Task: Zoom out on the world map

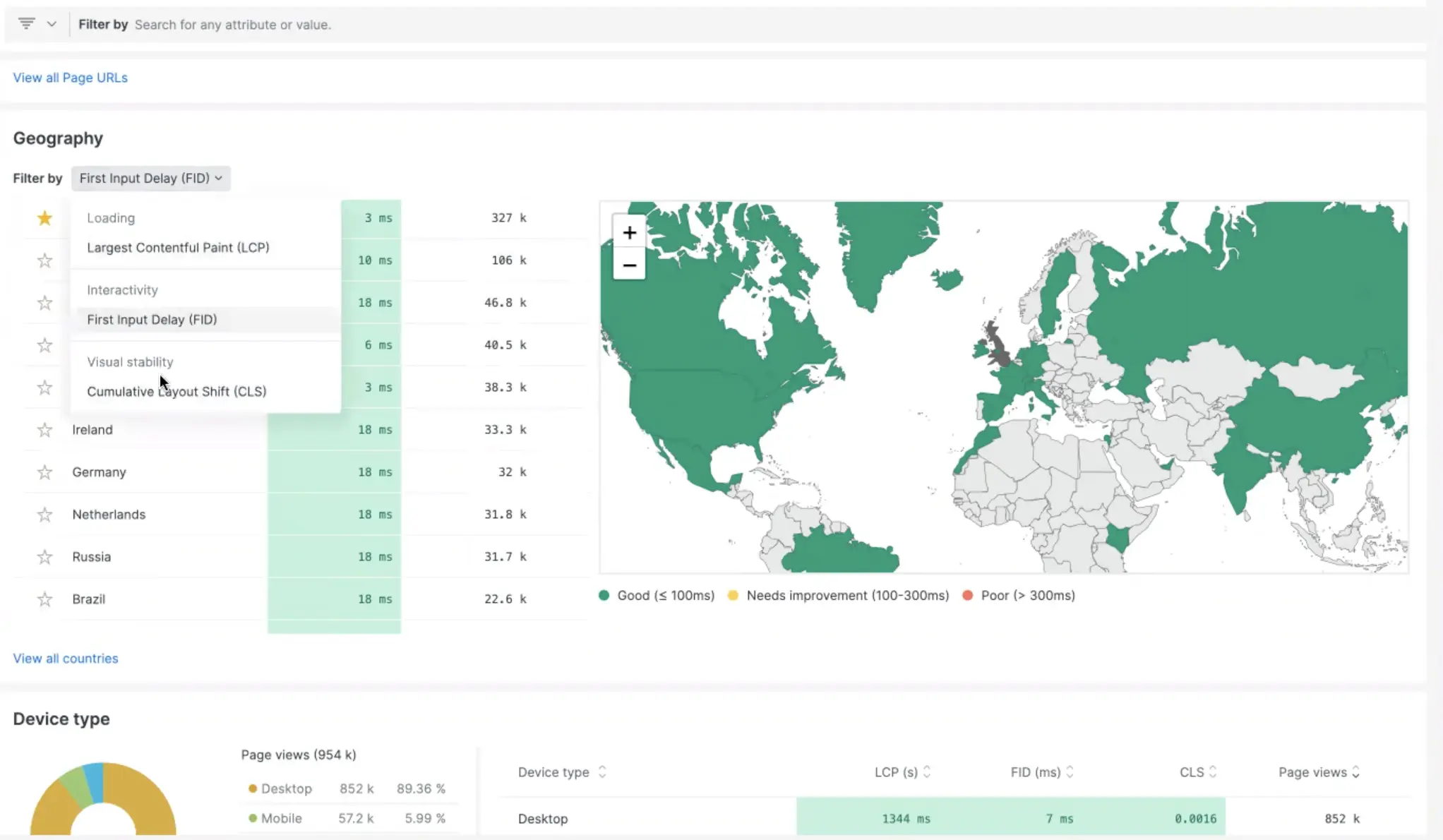Action: [x=629, y=265]
